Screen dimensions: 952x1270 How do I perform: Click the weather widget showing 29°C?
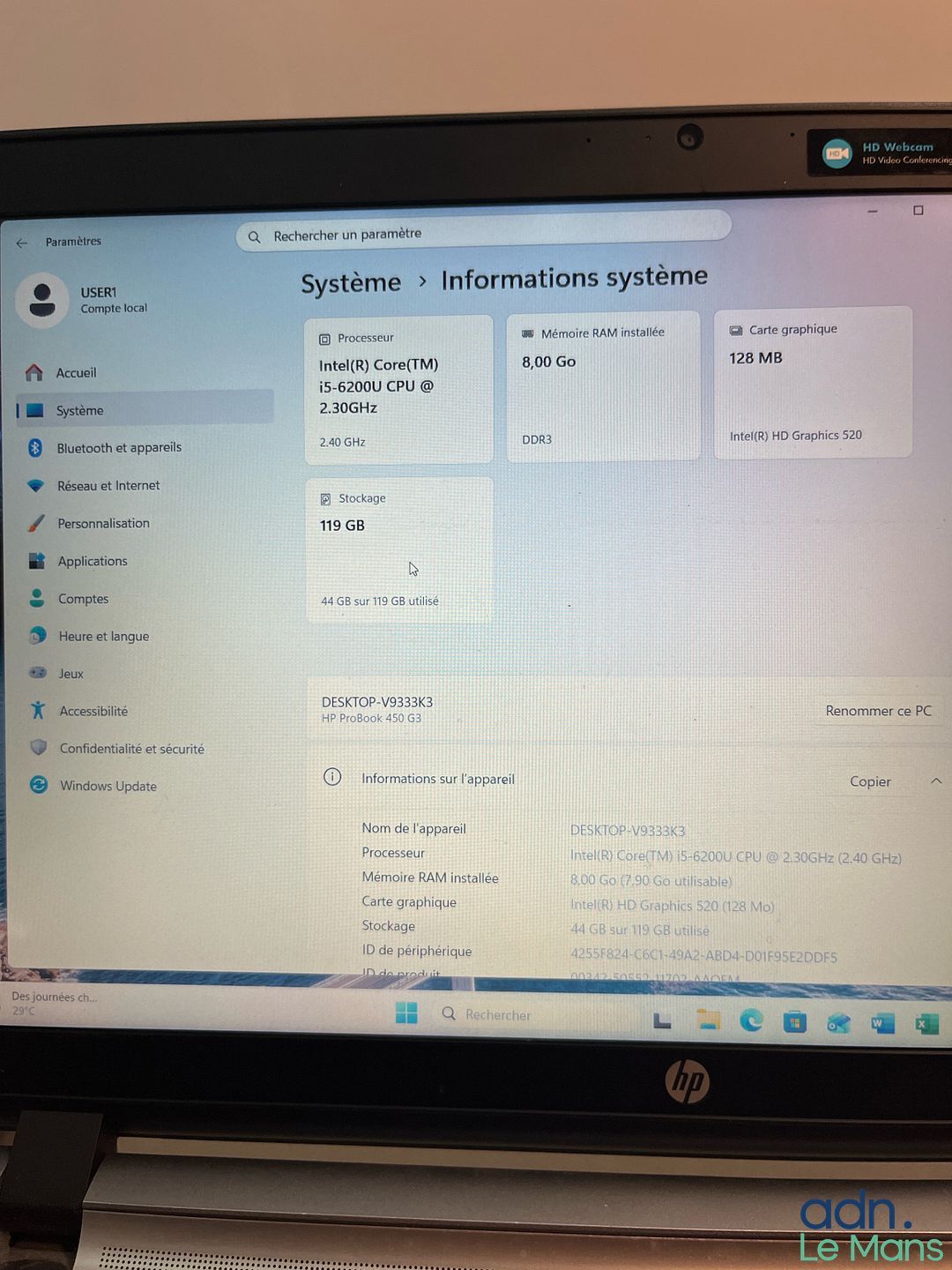pyautogui.click(x=55, y=1003)
